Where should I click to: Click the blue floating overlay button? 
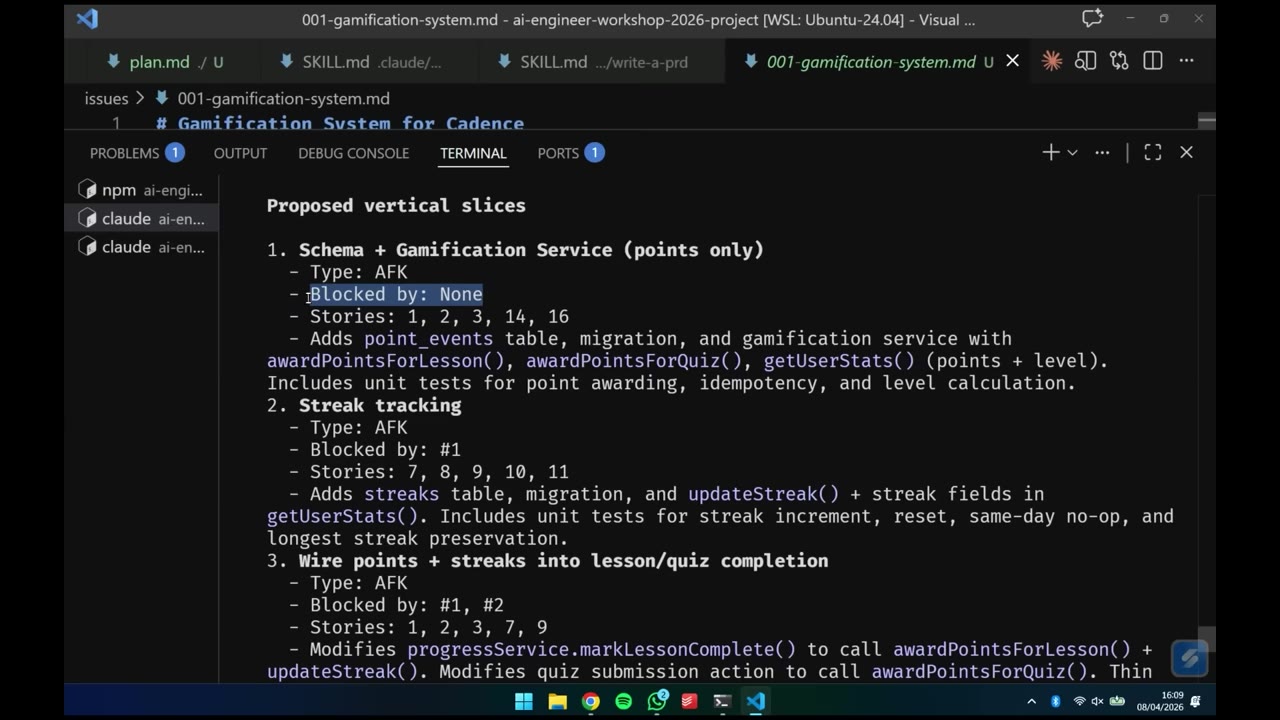pos(1189,658)
